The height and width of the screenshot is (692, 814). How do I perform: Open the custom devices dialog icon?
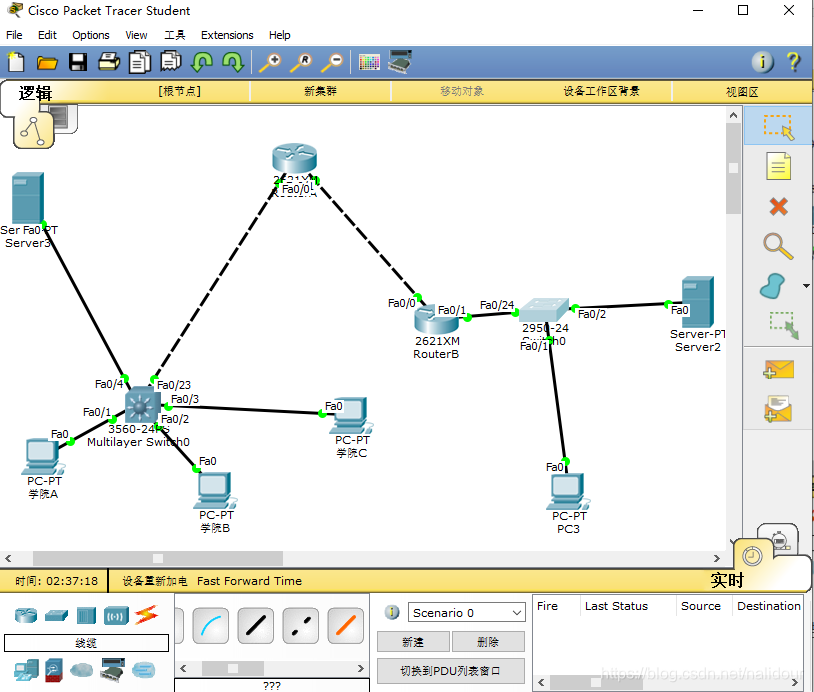[400, 61]
